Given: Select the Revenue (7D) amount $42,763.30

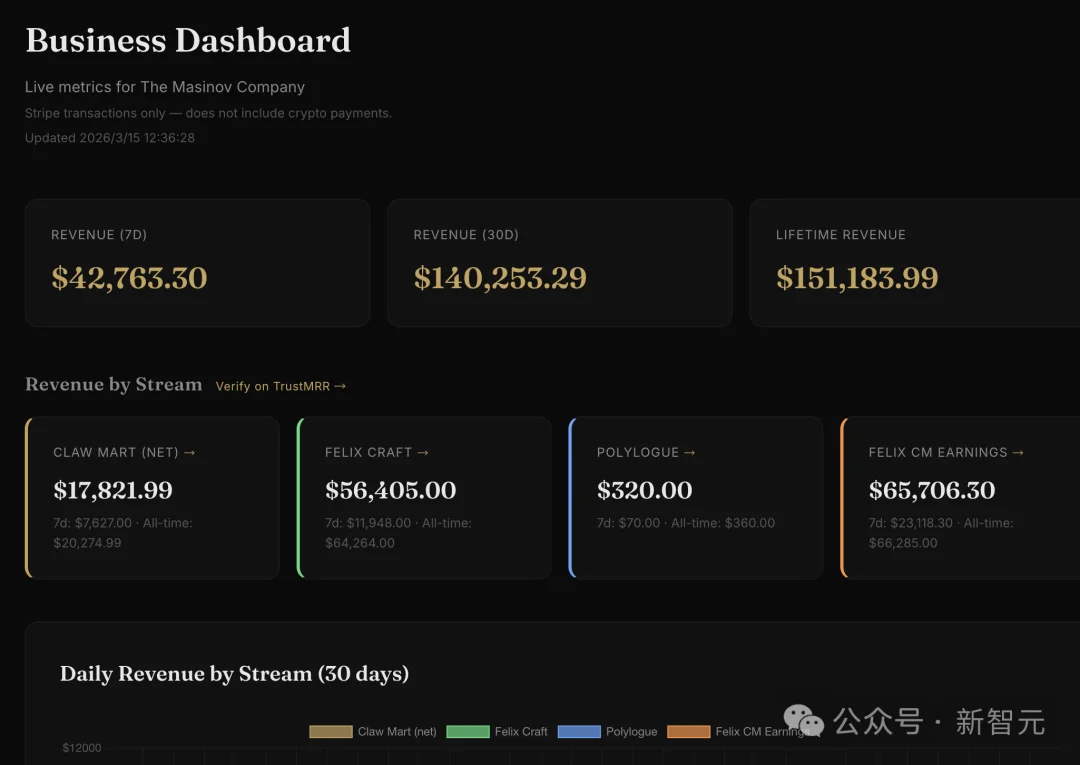Looking at the screenshot, I should [129, 278].
